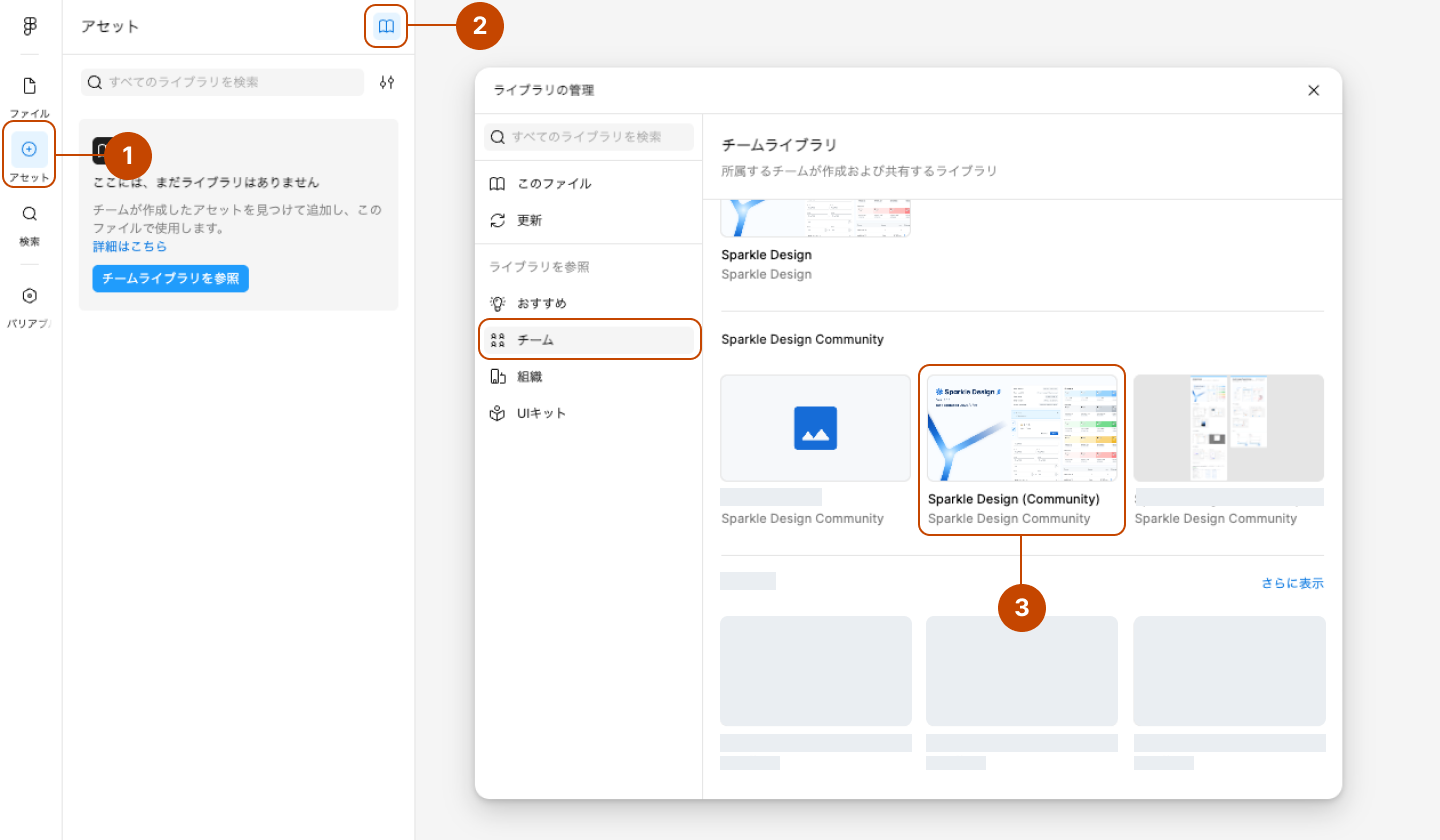Click the Sparkle Design Community section heading

pyautogui.click(x=802, y=339)
